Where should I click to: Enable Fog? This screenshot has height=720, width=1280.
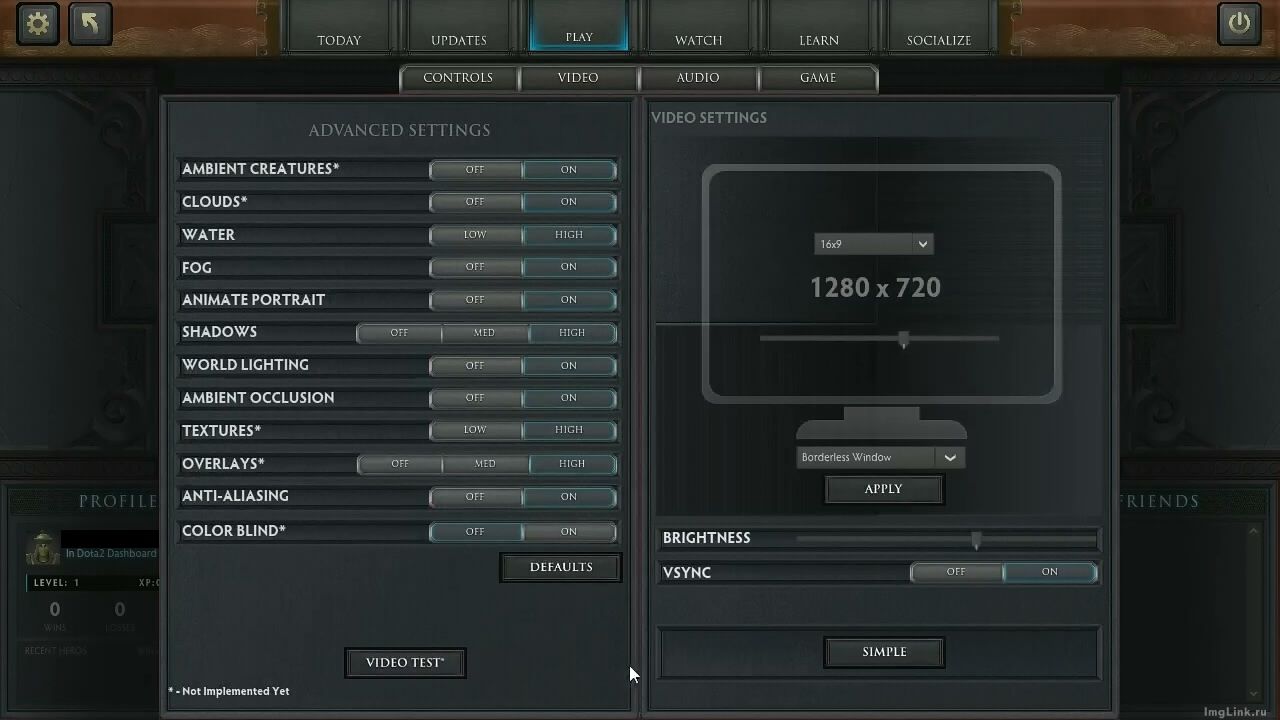[569, 267]
